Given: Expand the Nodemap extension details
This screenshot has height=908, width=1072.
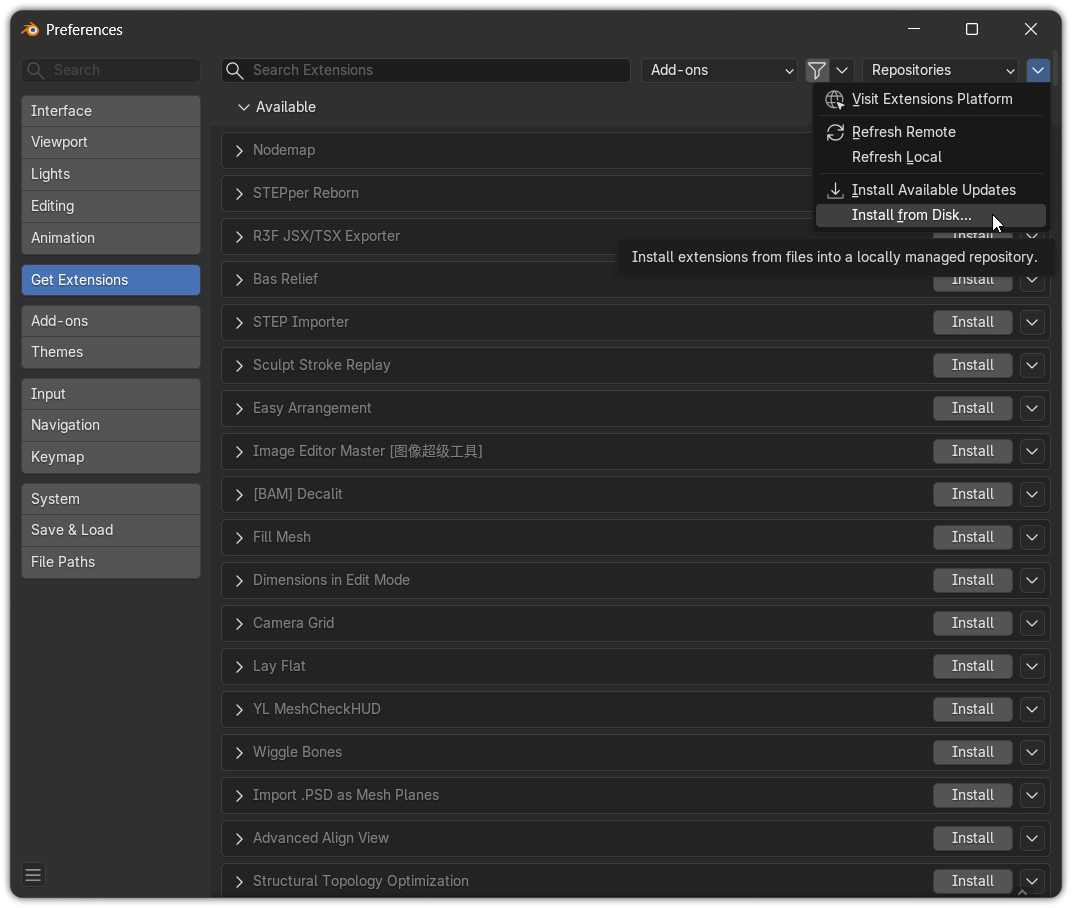Looking at the screenshot, I should pyautogui.click(x=239, y=150).
